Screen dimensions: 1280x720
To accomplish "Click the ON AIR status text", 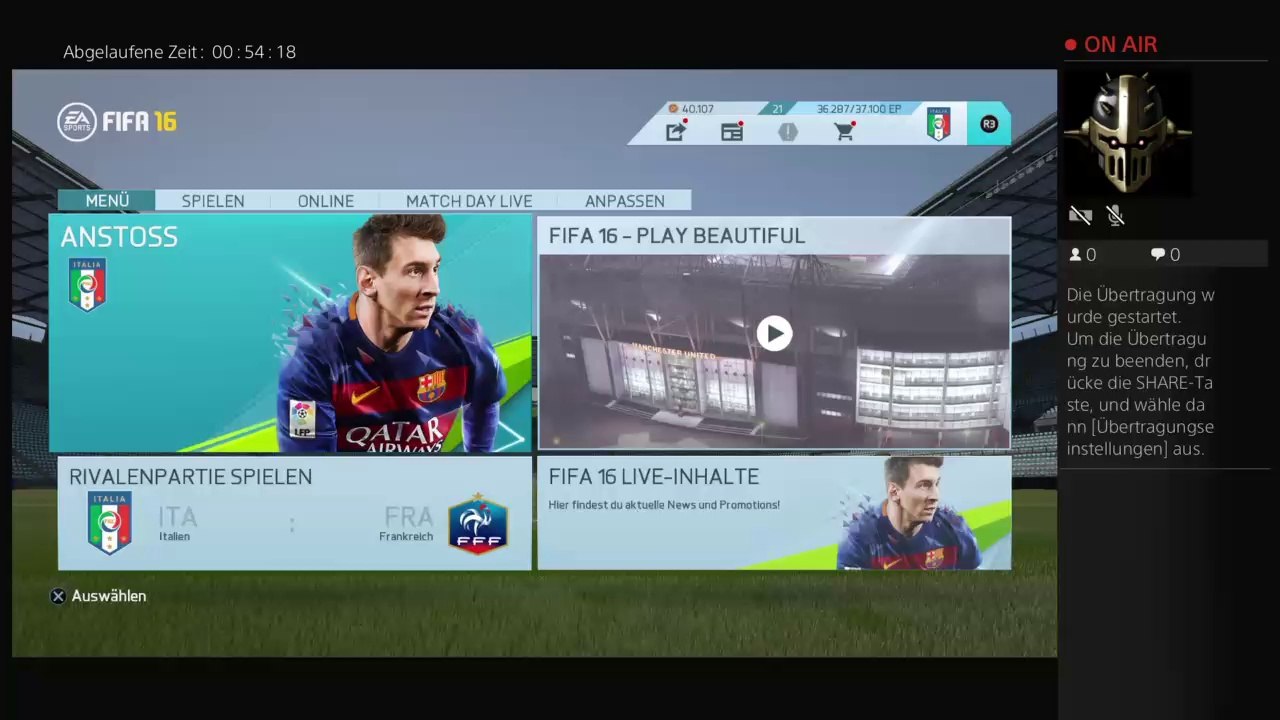I will click(x=1121, y=45).
